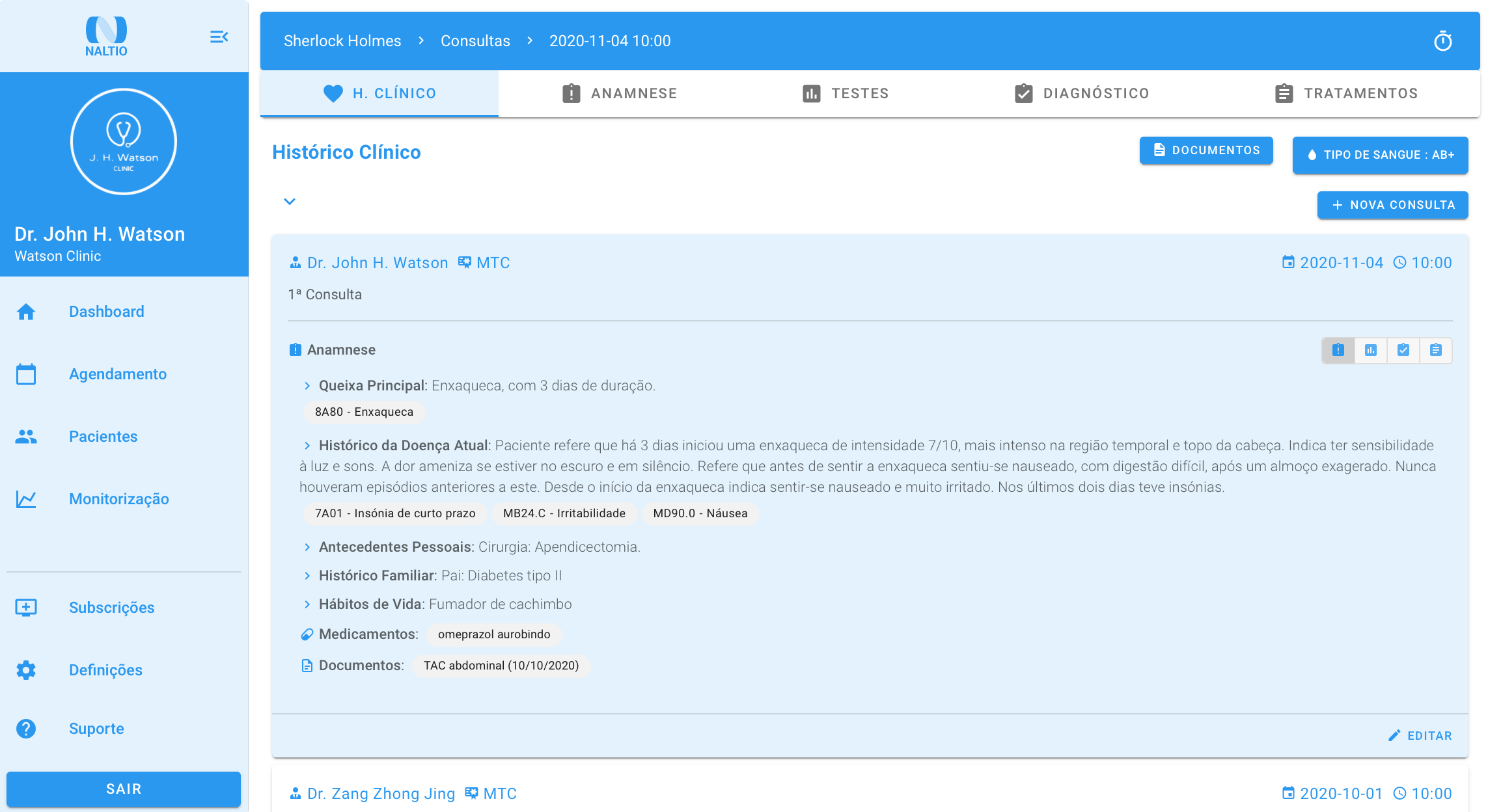Switch to the Anamnese tab
Viewport: 1488px width, 812px height.
pyautogui.click(x=619, y=94)
